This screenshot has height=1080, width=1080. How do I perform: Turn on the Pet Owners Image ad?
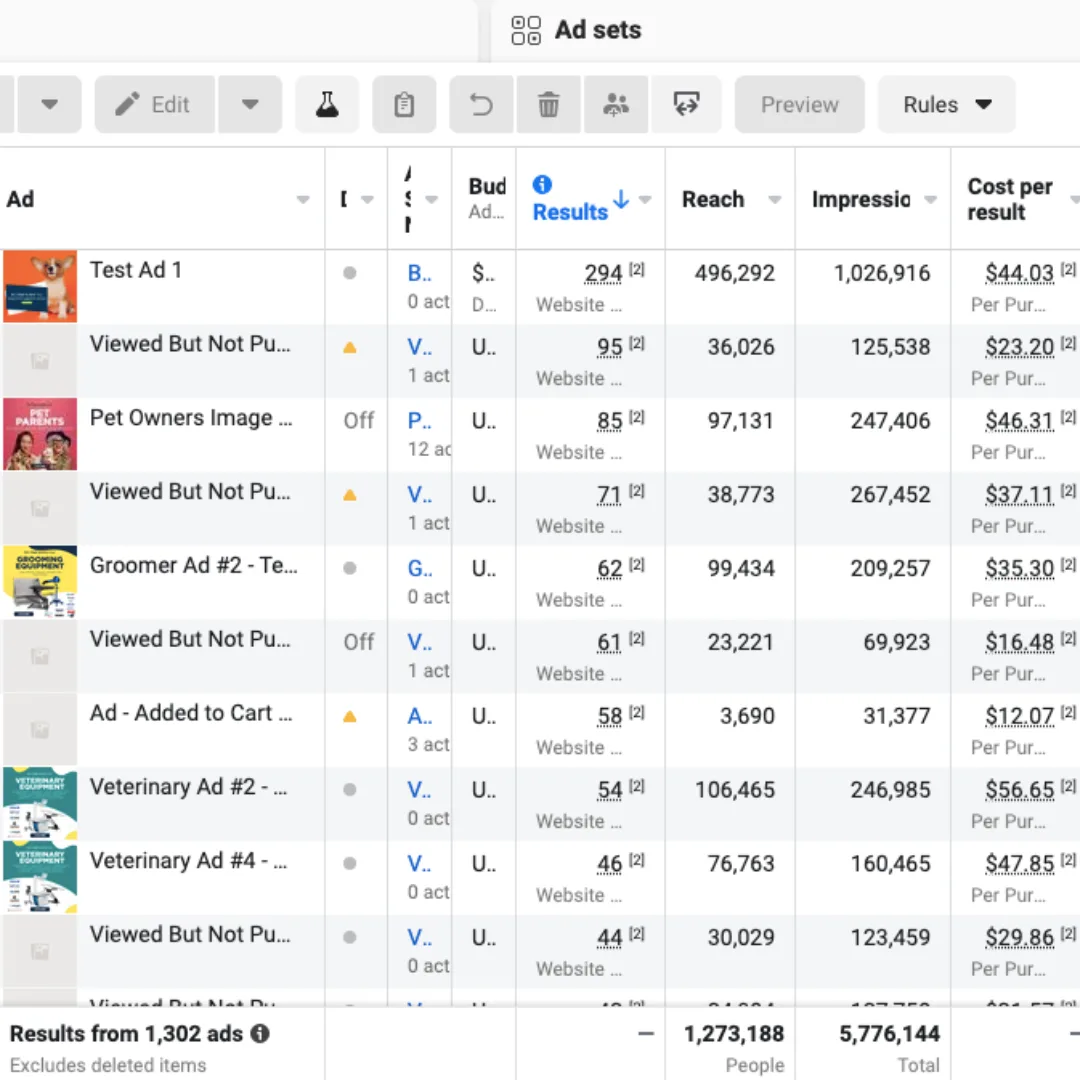click(357, 420)
